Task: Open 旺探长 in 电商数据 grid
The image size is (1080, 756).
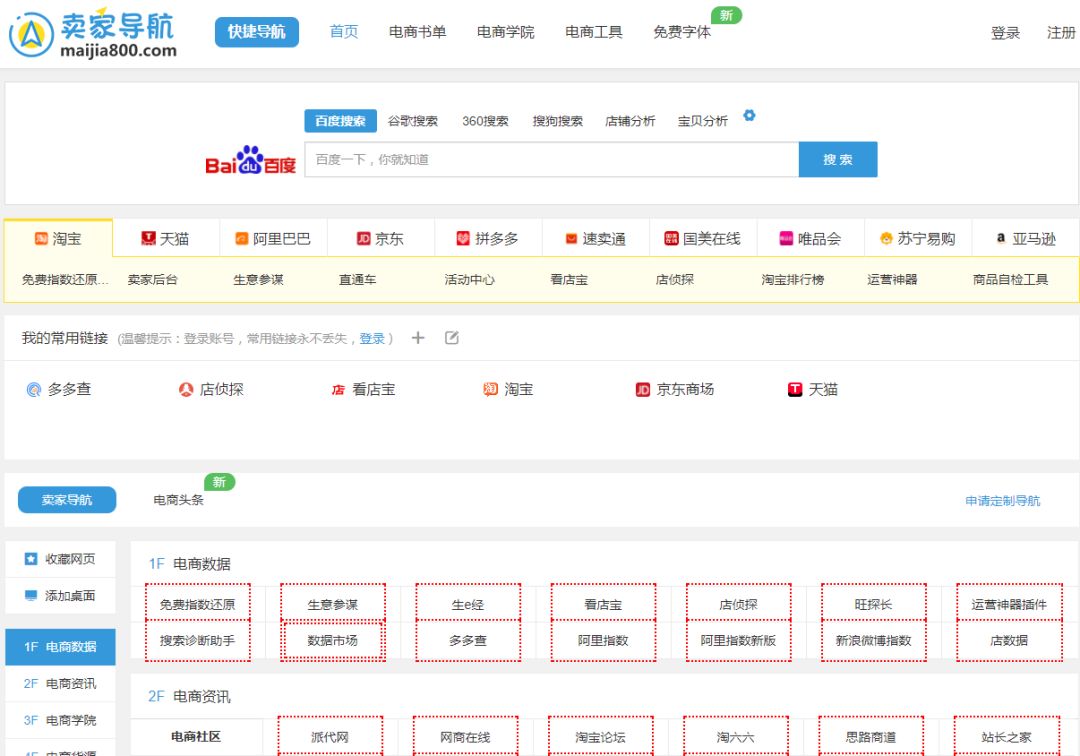Action: click(x=873, y=604)
